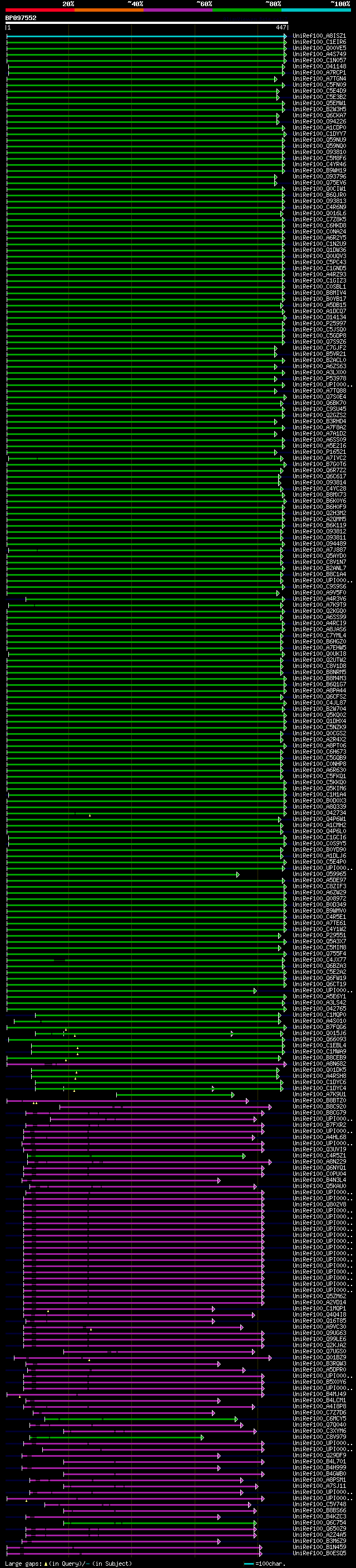Open the UniRef100_B8BTZ0 entry
The height and width of the screenshot is (1568, 356).
pyautogui.click(x=319, y=1101)
